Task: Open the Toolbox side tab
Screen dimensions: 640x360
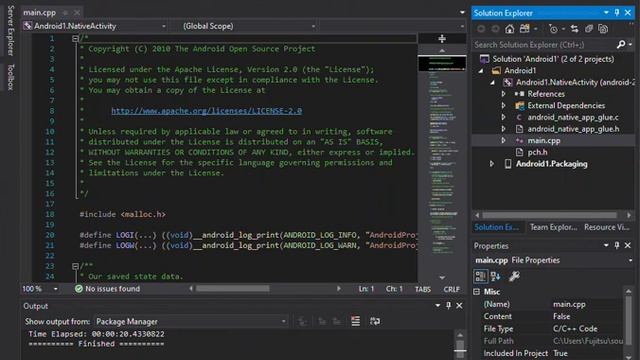Action: (11, 77)
